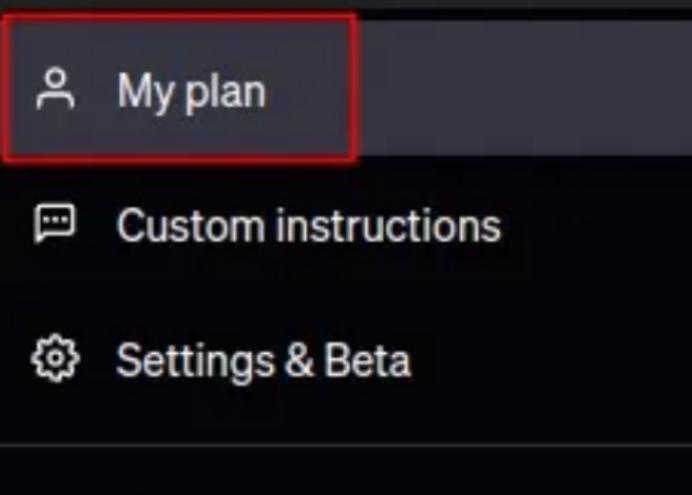Image resolution: width=692 pixels, height=495 pixels.
Task: Click the speech bubble icon for Custom instructions
Action: click(54, 225)
